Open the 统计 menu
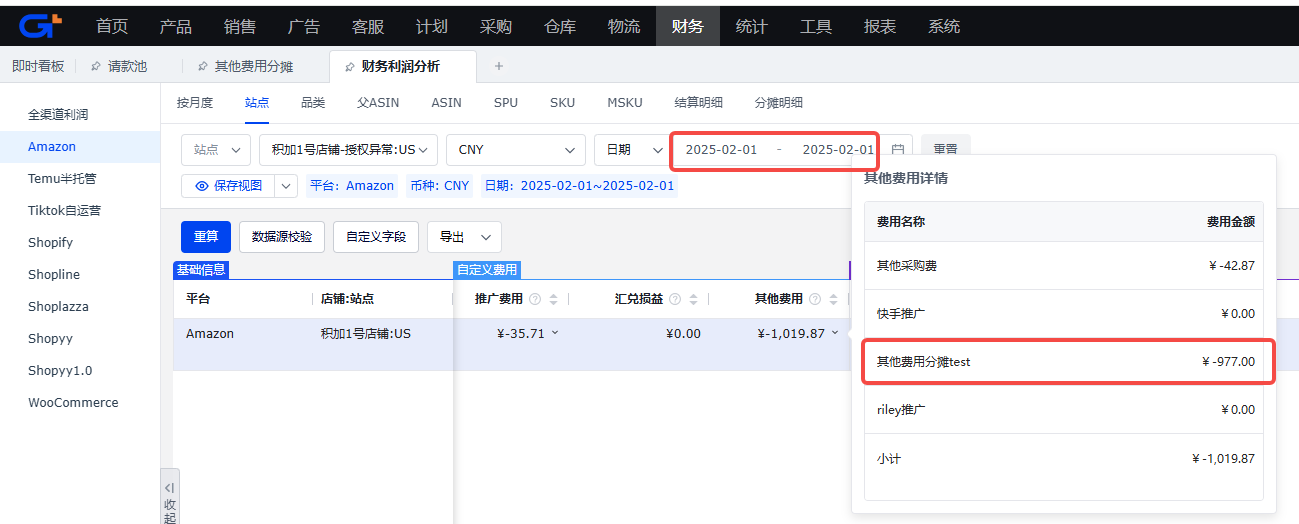Image resolution: width=1299 pixels, height=524 pixels. coord(752,26)
